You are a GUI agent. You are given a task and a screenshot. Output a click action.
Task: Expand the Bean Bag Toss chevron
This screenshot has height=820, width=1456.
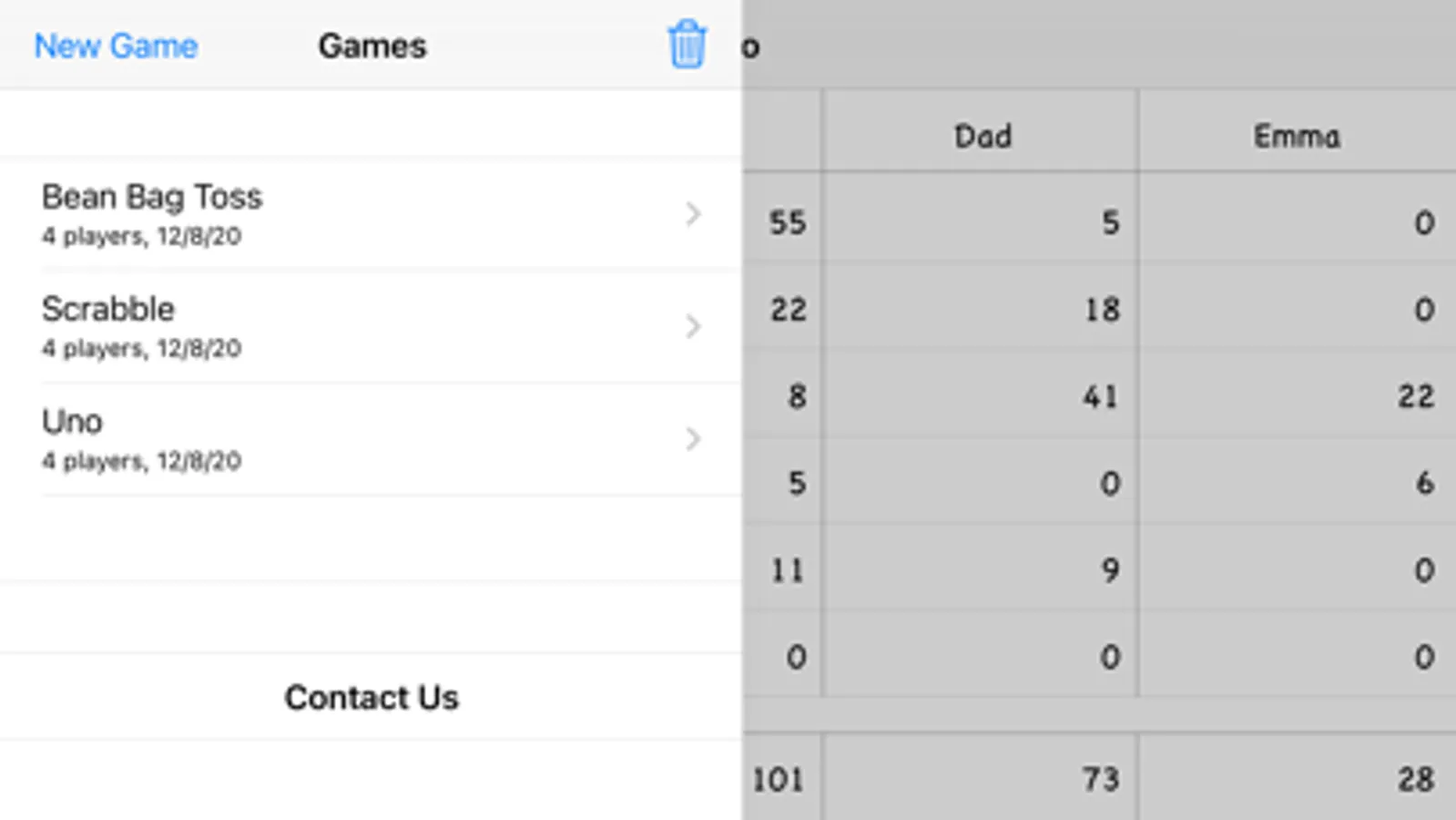pyautogui.click(x=693, y=214)
